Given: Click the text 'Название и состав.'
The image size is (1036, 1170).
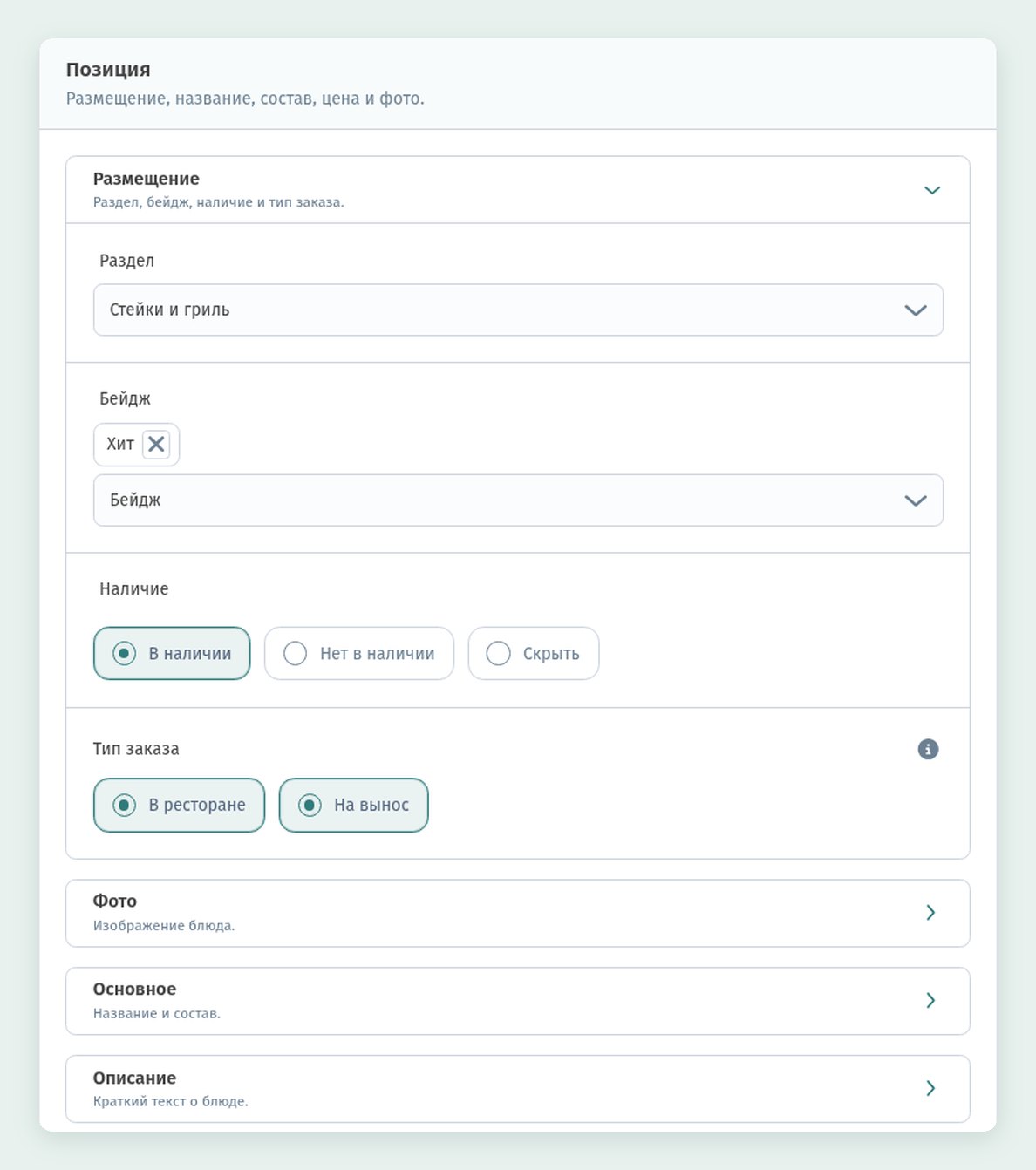Looking at the screenshot, I should [157, 1014].
